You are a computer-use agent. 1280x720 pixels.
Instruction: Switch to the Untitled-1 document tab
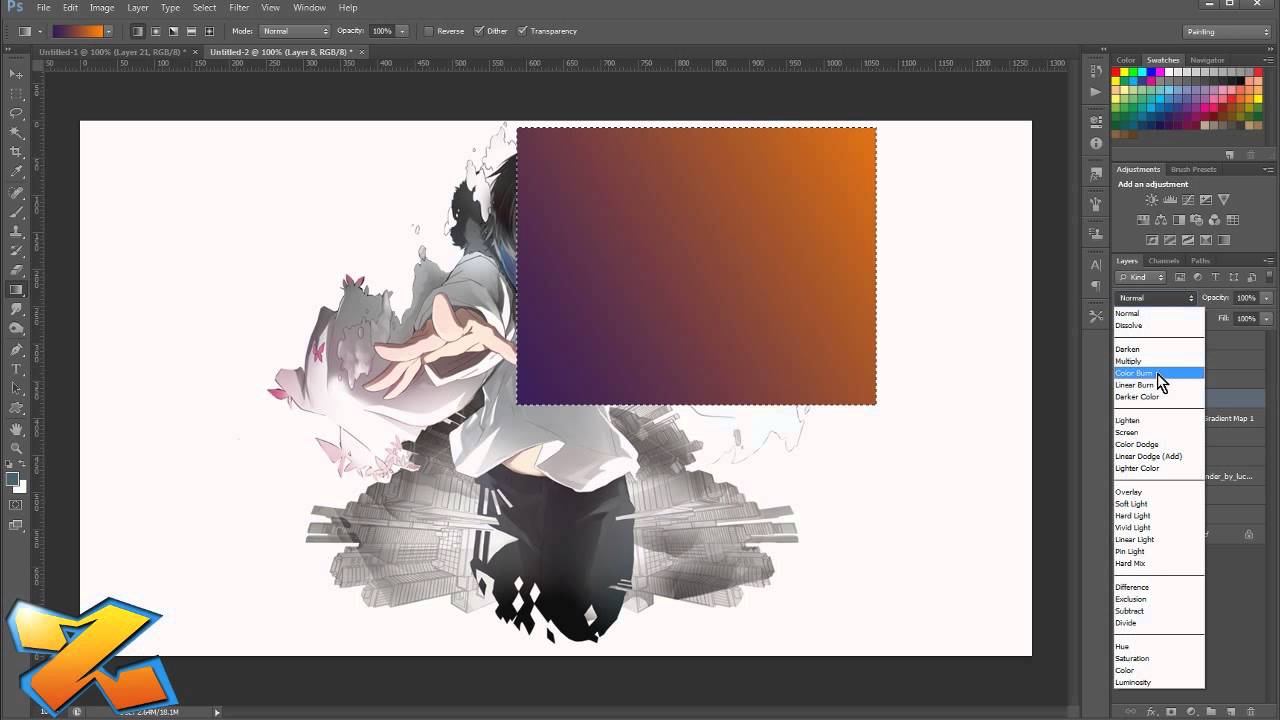pyautogui.click(x=112, y=51)
